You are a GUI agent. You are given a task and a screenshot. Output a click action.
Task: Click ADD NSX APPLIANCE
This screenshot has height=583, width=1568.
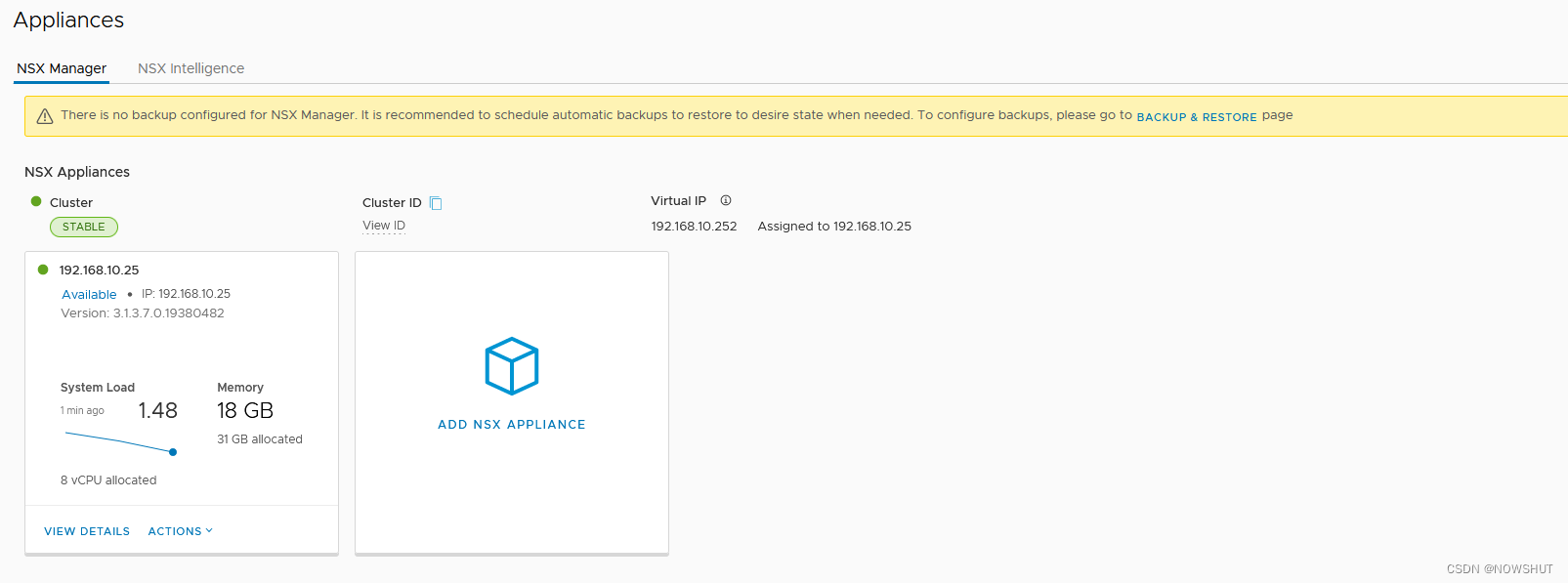pyautogui.click(x=512, y=425)
